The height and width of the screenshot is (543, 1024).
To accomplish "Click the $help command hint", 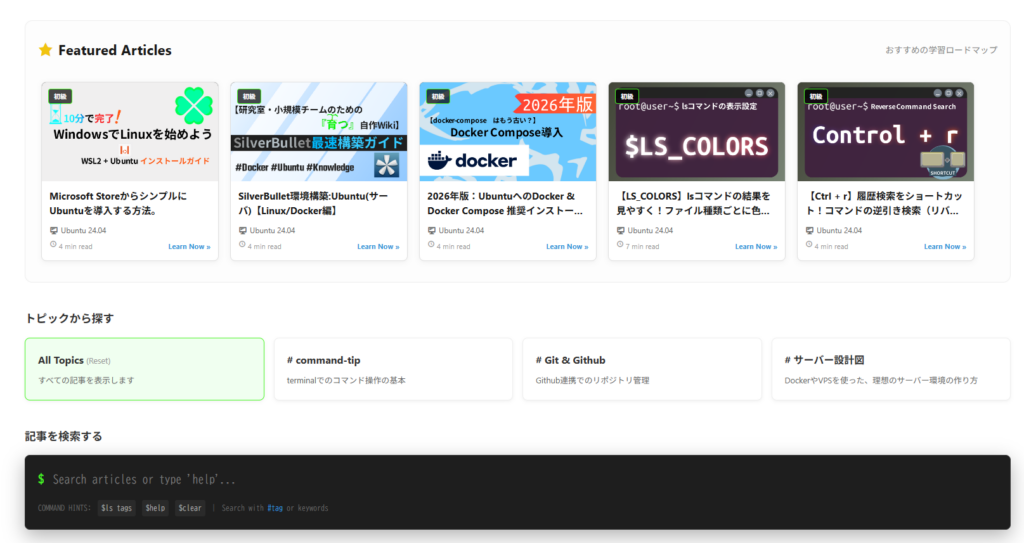I will pyautogui.click(x=155, y=508).
